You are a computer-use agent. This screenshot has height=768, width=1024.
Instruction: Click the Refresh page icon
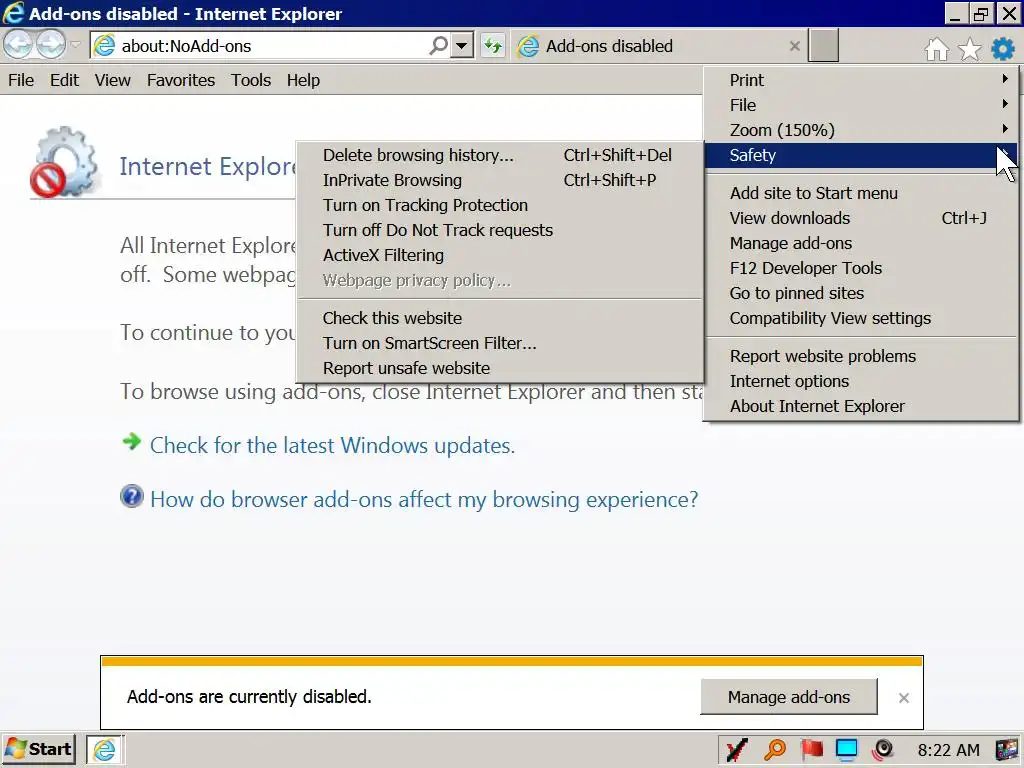(x=493, y=46)
